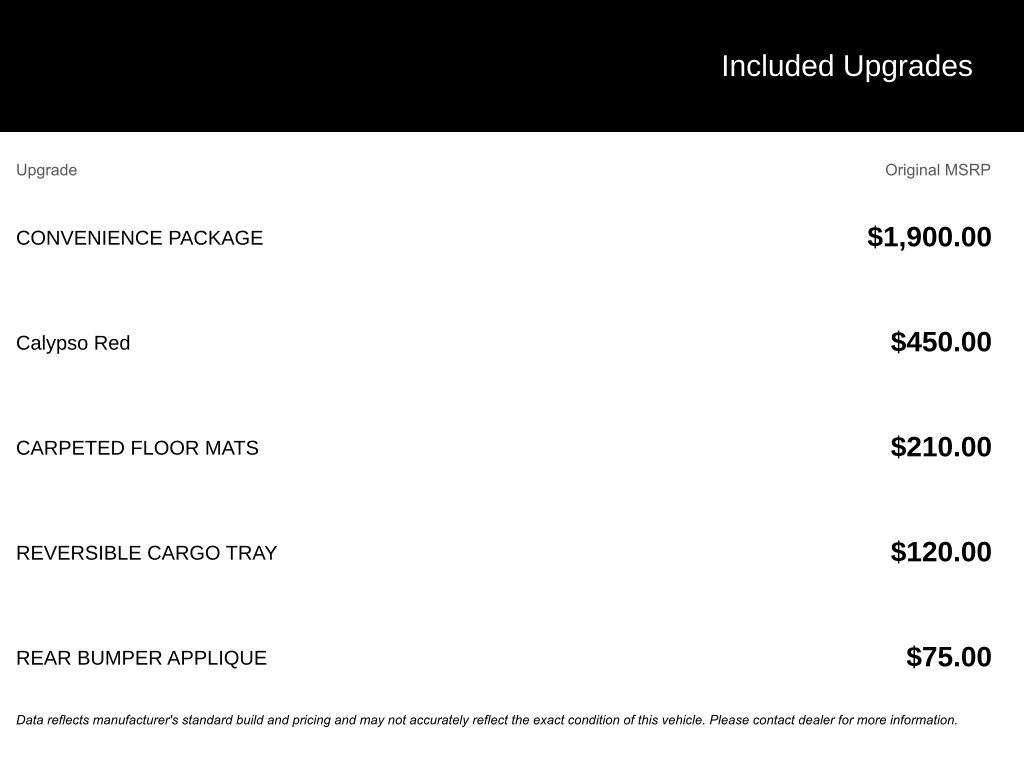The image size is (1024, 768).
Task: Click the Included Upgrades header title
Action: [x=846, y=66]
